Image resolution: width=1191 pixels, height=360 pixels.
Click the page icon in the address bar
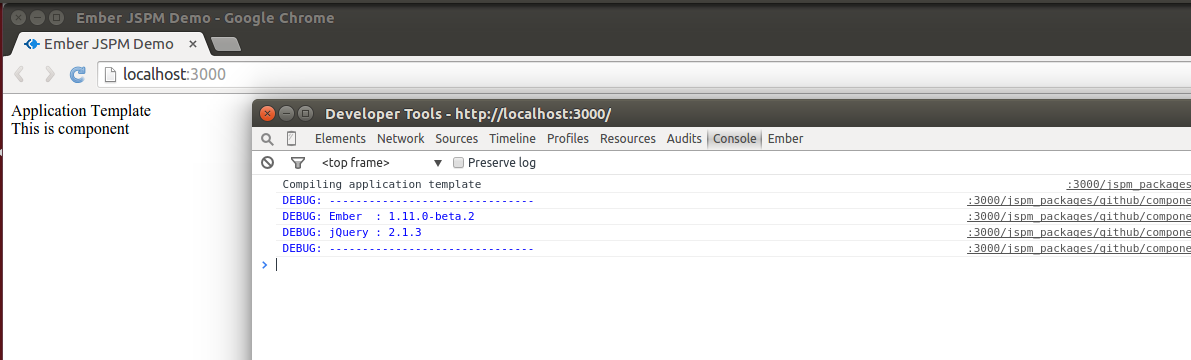coord(111,74)
